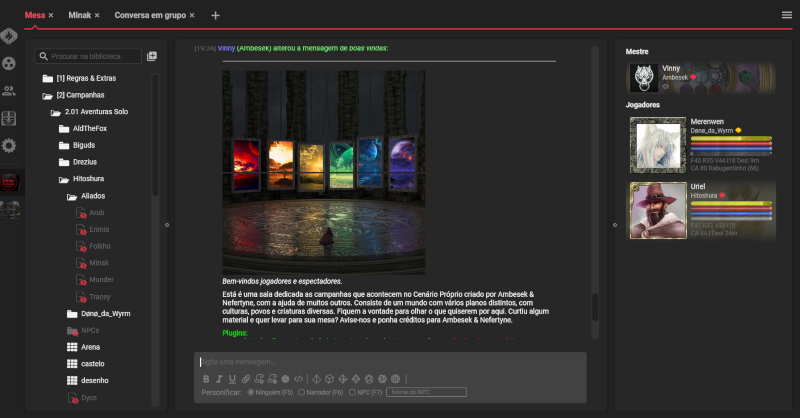The width and height of the screenshot is (800, 418).
Task: Collapse the [2] Campanhas folder
Action: pos(74,95)
